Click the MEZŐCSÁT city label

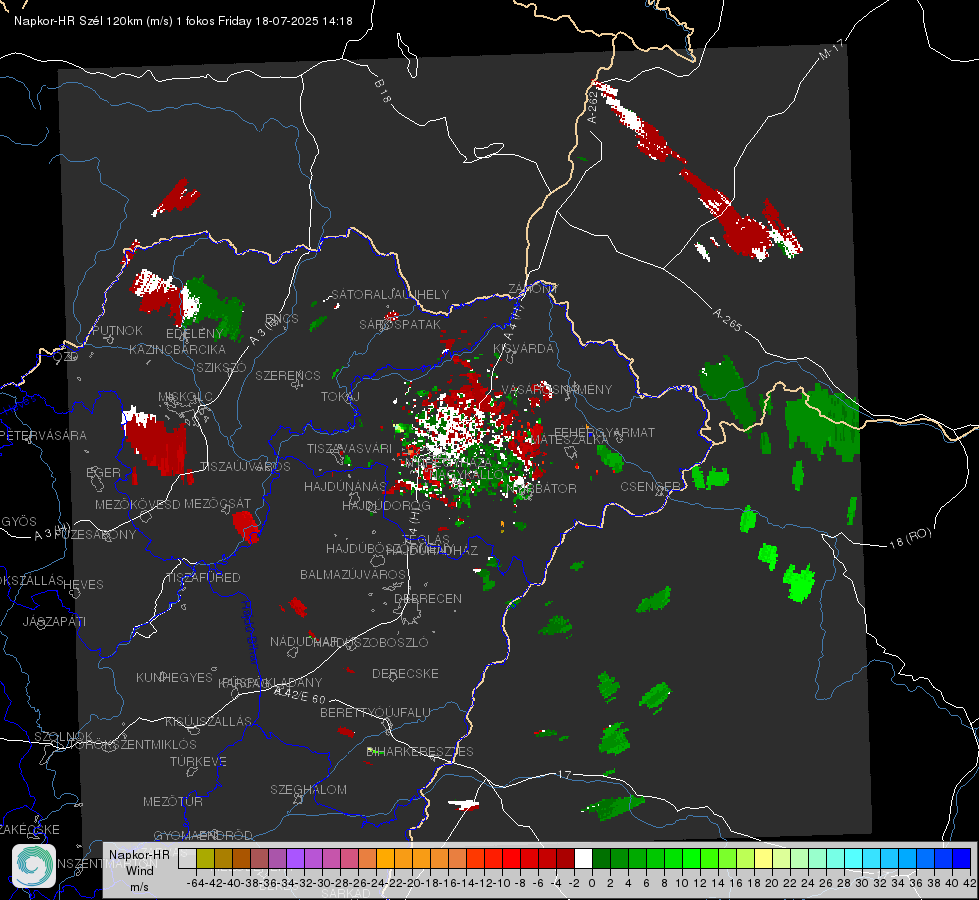click(x=217, y=503)
